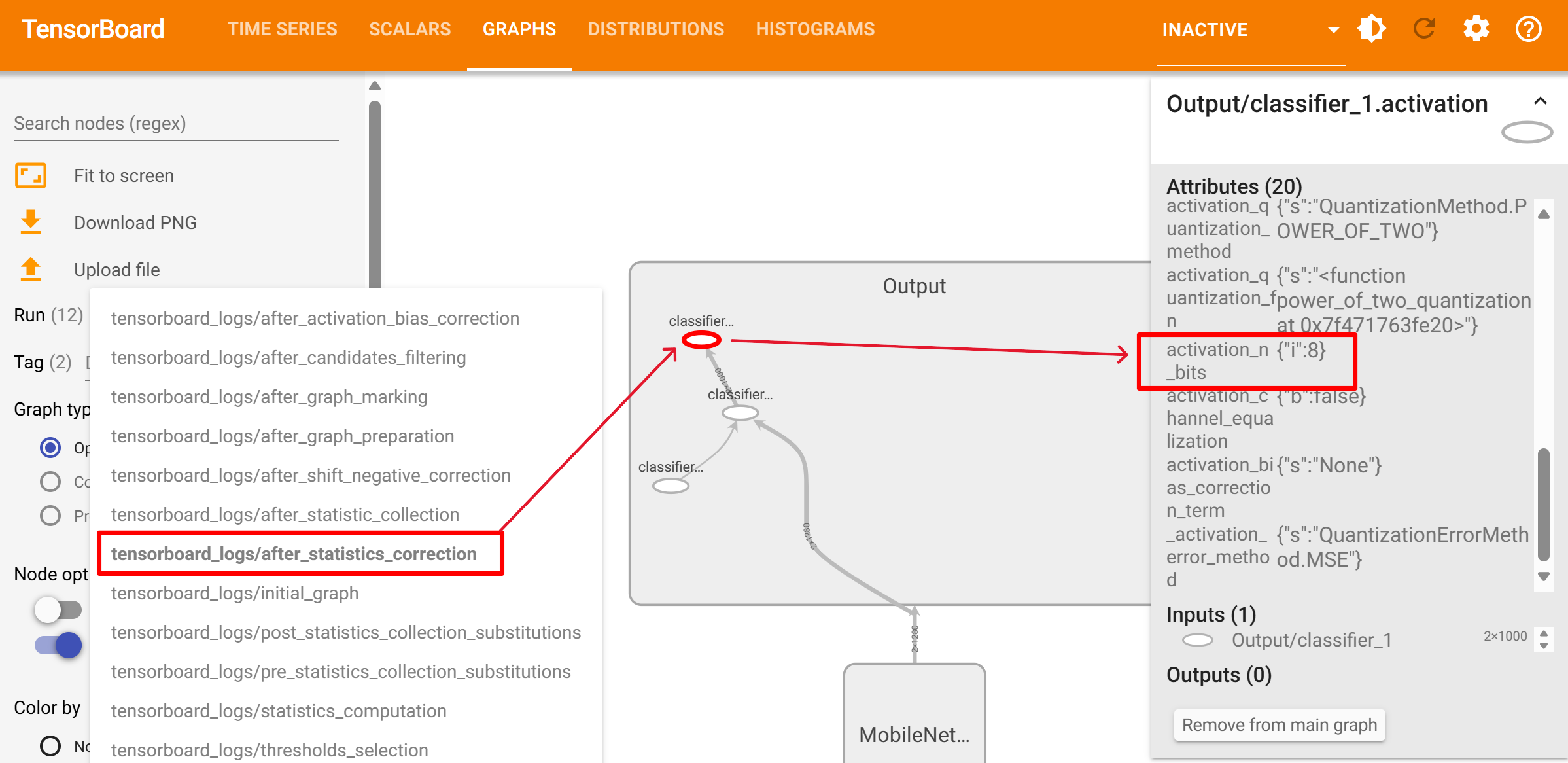Click the Fit to screen icon

31,175
